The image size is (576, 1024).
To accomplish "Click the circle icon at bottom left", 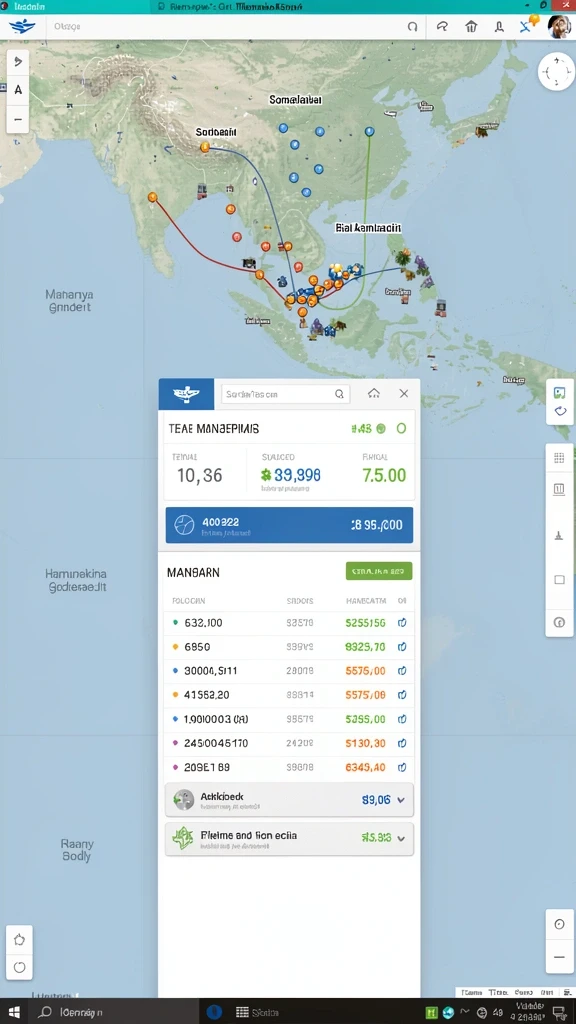I will pyautogui.click(x=19, y=967).
